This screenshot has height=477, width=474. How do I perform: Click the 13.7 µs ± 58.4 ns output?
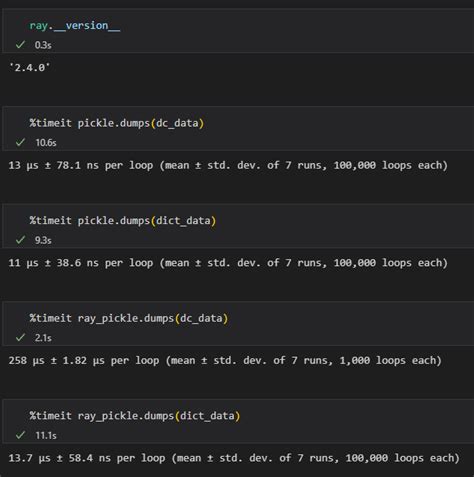pos(234,458)
